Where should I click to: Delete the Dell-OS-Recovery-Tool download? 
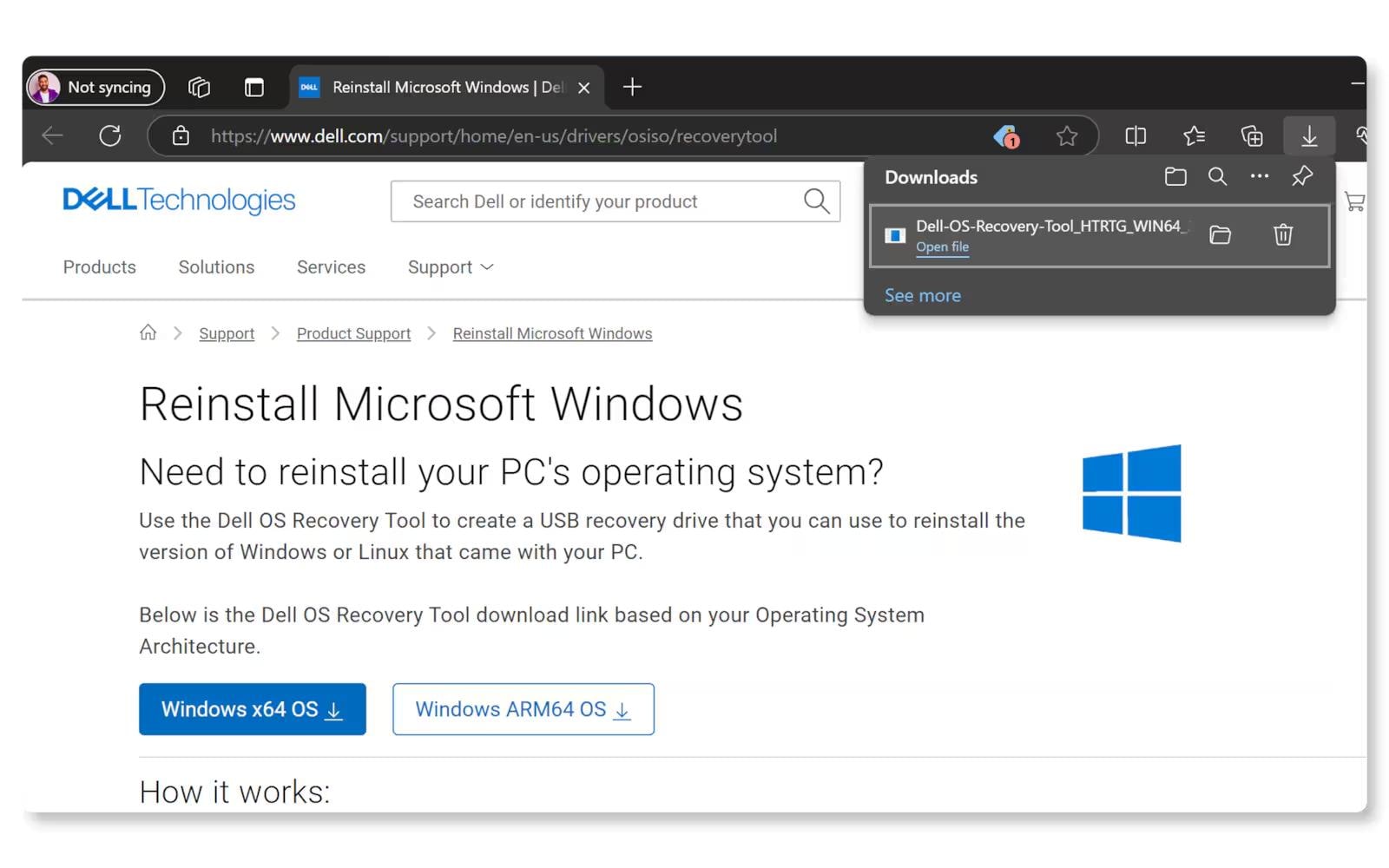point(1283,234)
